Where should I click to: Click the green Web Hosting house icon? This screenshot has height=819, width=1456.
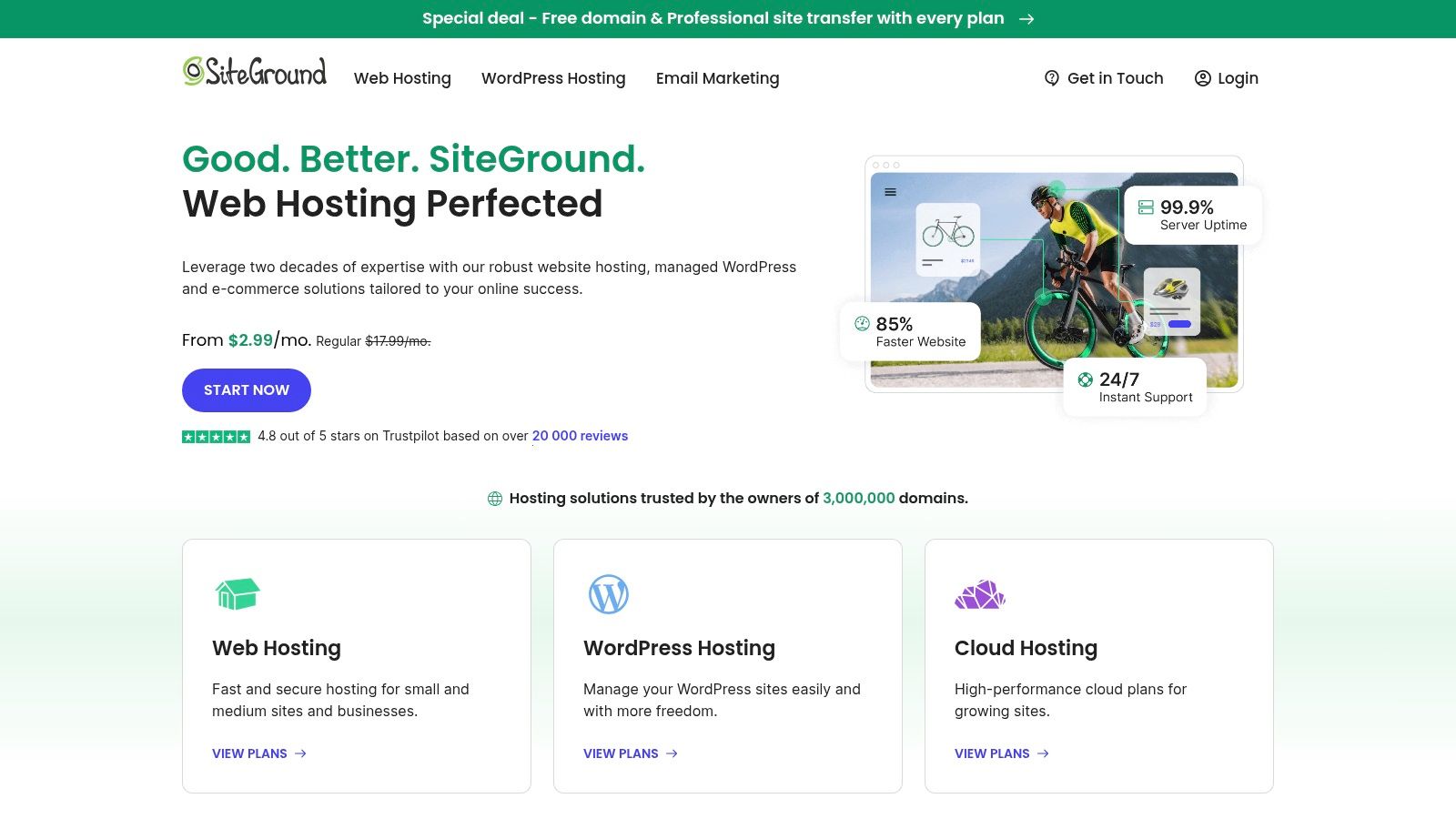click(238, 594)
